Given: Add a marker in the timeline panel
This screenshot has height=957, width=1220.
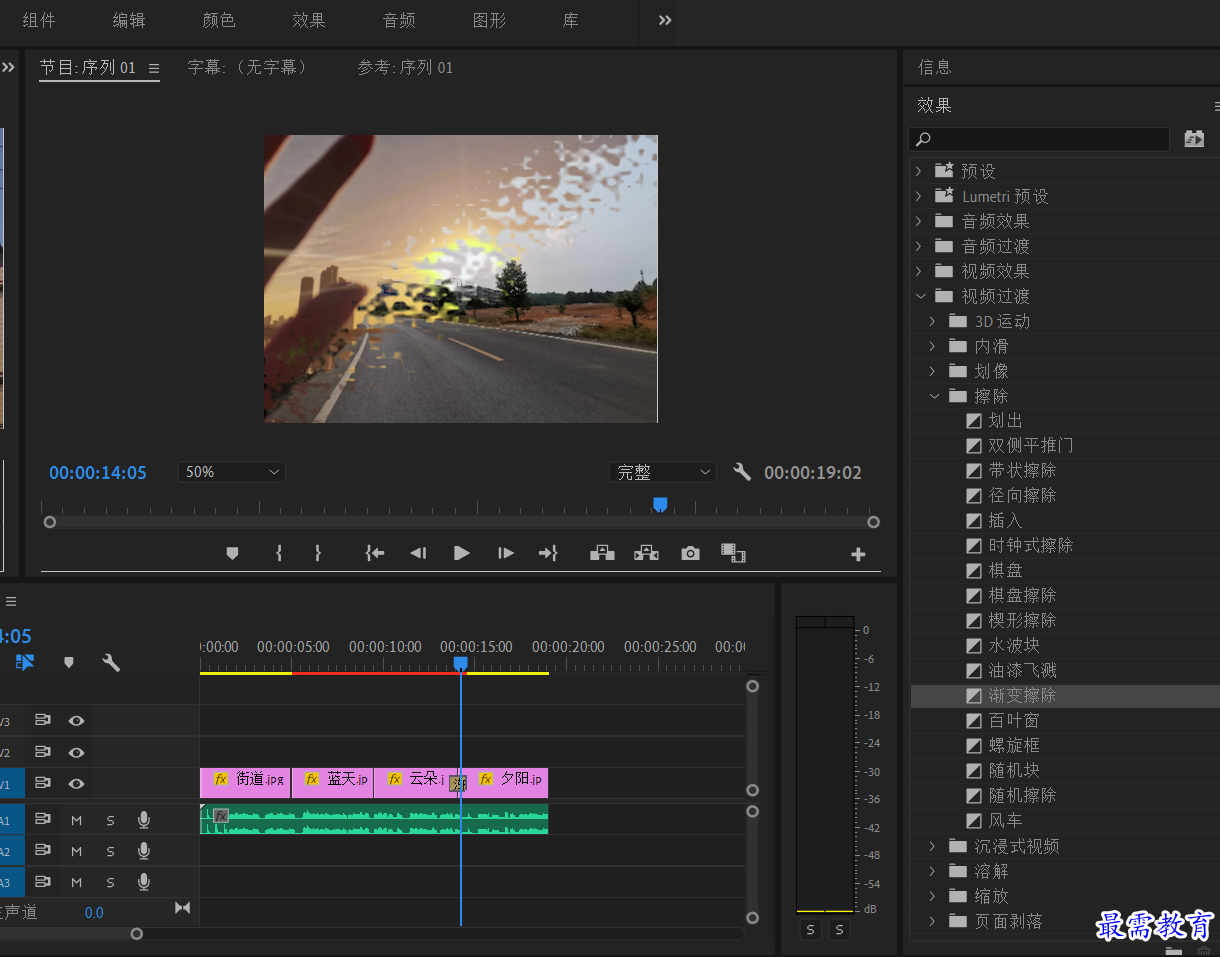Looking at the screenshot, I should tap(68, 662).
